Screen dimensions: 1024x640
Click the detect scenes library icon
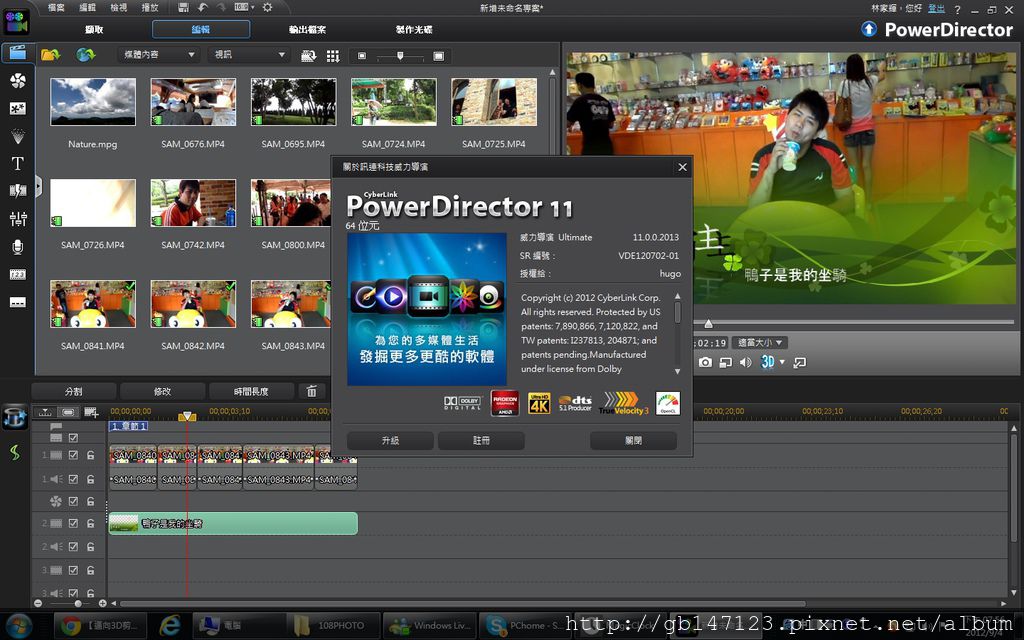pyautogui.click(x=308, y=56)
